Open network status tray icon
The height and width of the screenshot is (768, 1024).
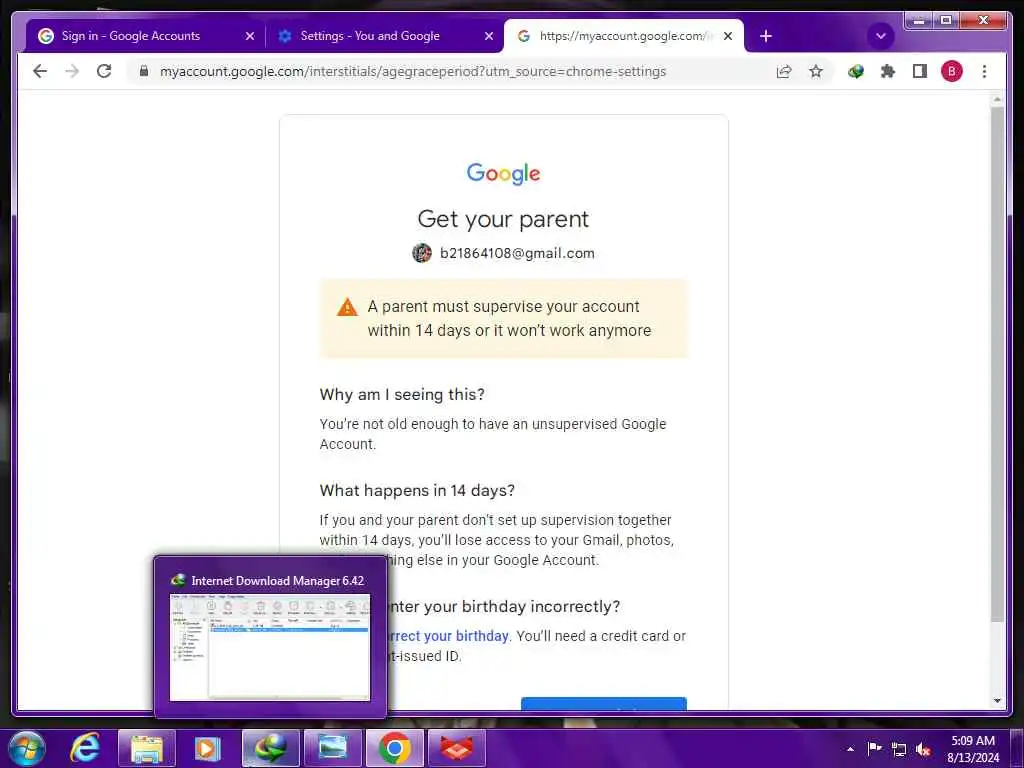(x=899, y=749)
